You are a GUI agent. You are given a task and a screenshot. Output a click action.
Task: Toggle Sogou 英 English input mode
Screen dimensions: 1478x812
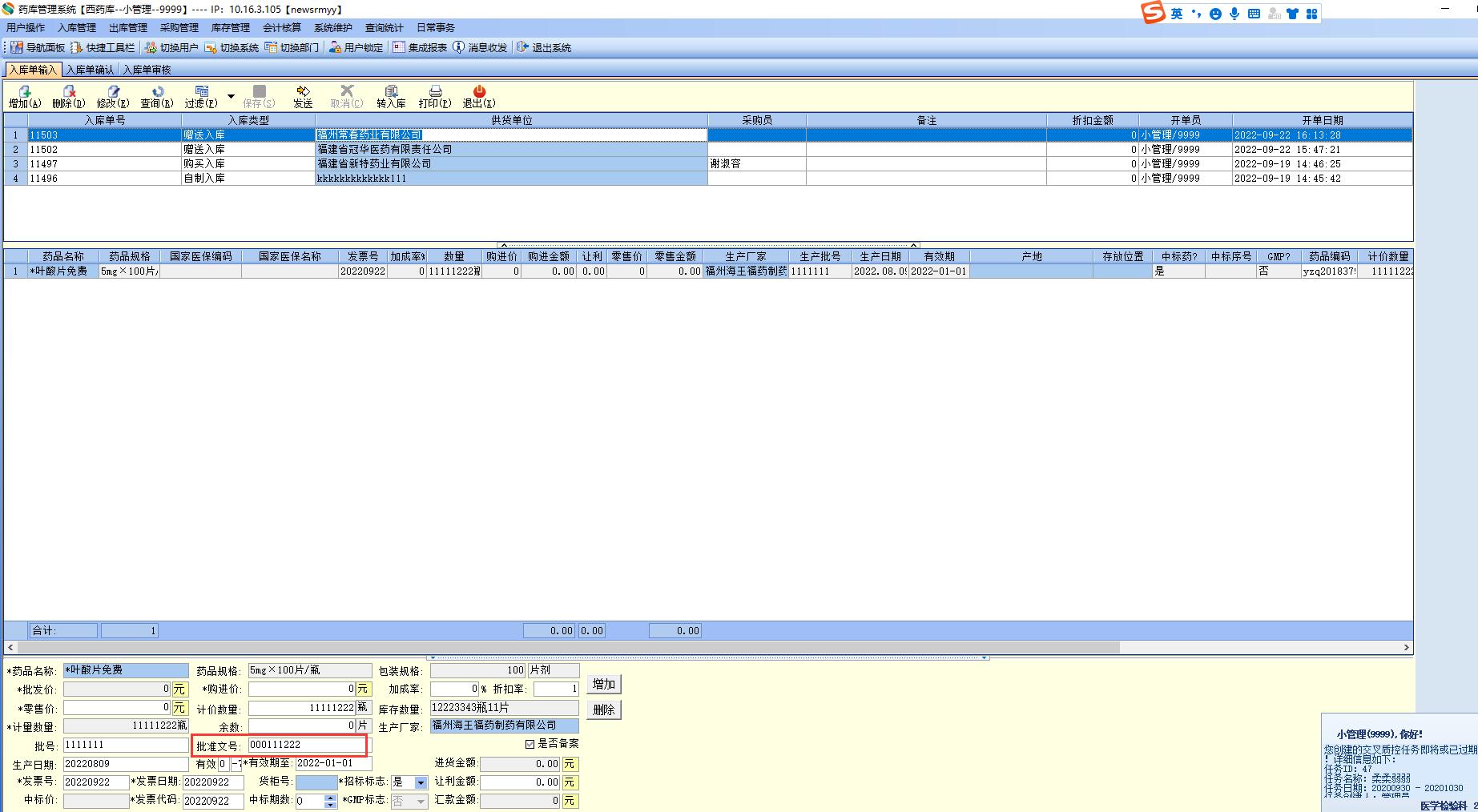[1176, 14]
